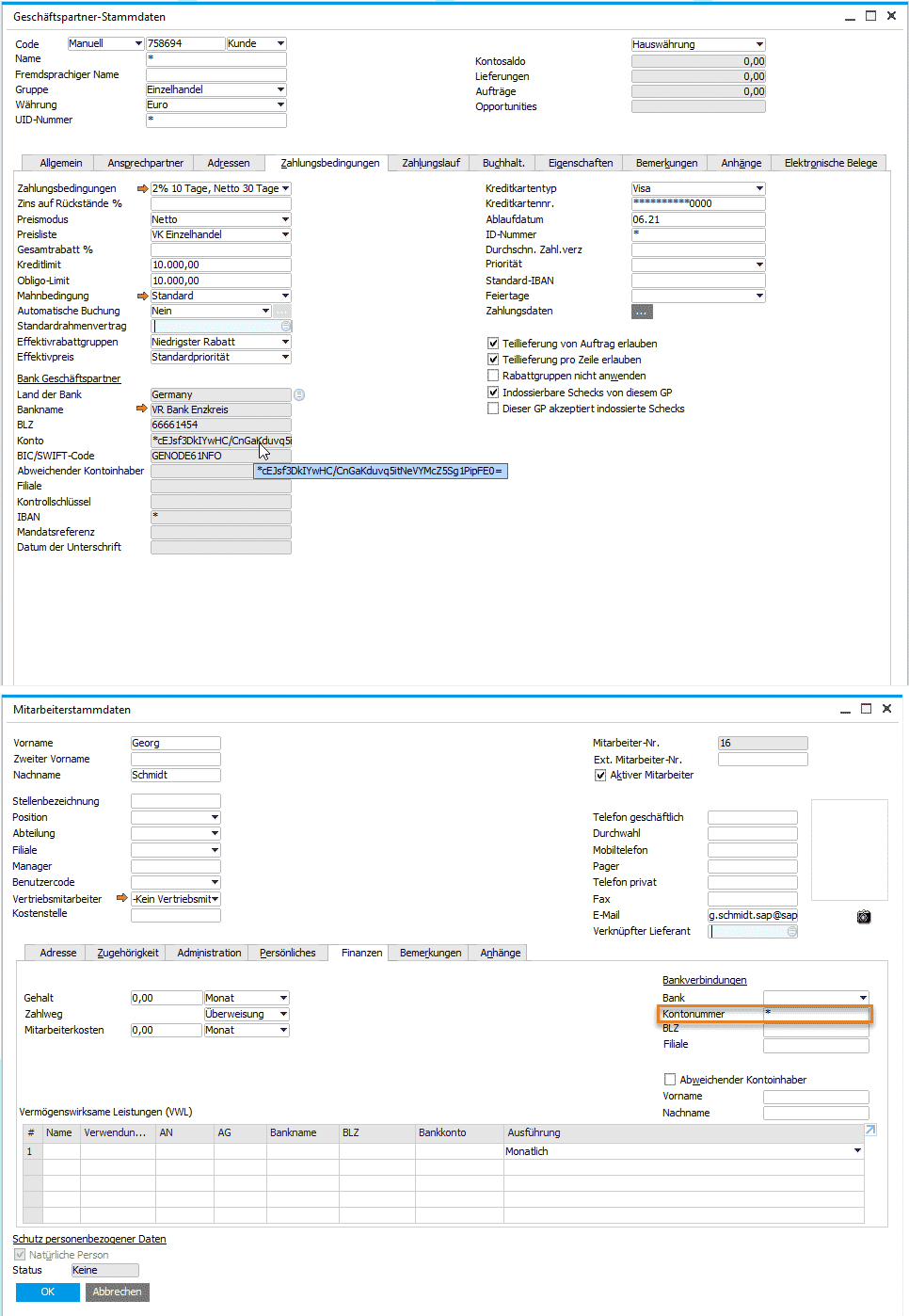Screen dimensions: 909x1316
Task: Toggle Teillieferung von Auftrag erlauben
Action: coord(492,344)
